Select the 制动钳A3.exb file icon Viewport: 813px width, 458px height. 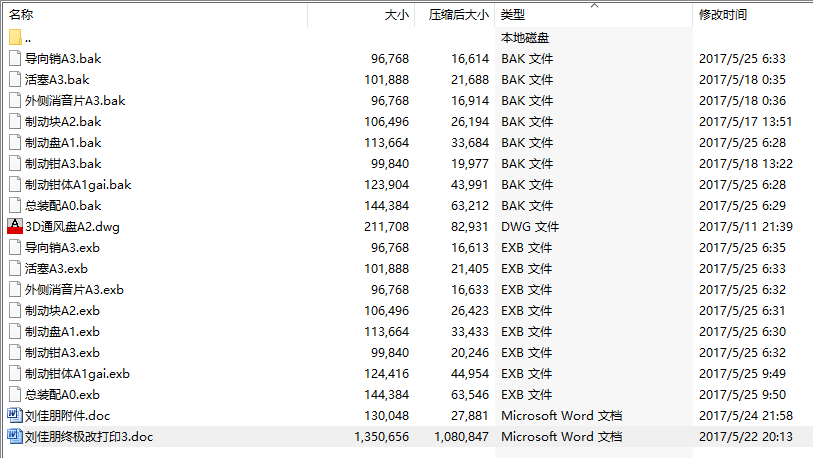(x=15, y=353)
